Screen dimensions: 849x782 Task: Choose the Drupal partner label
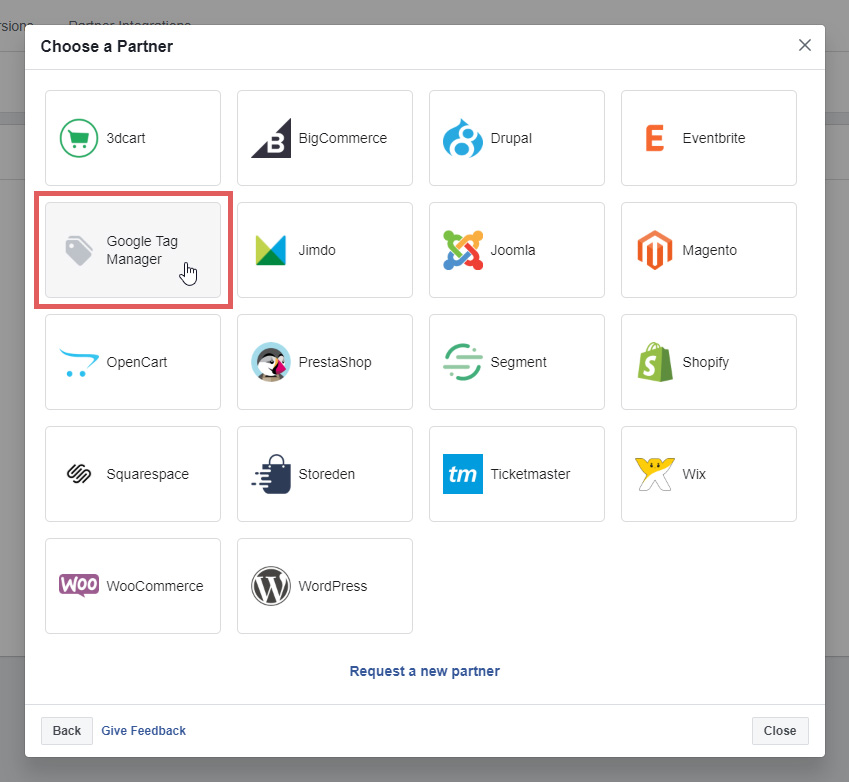pos(511,138)
